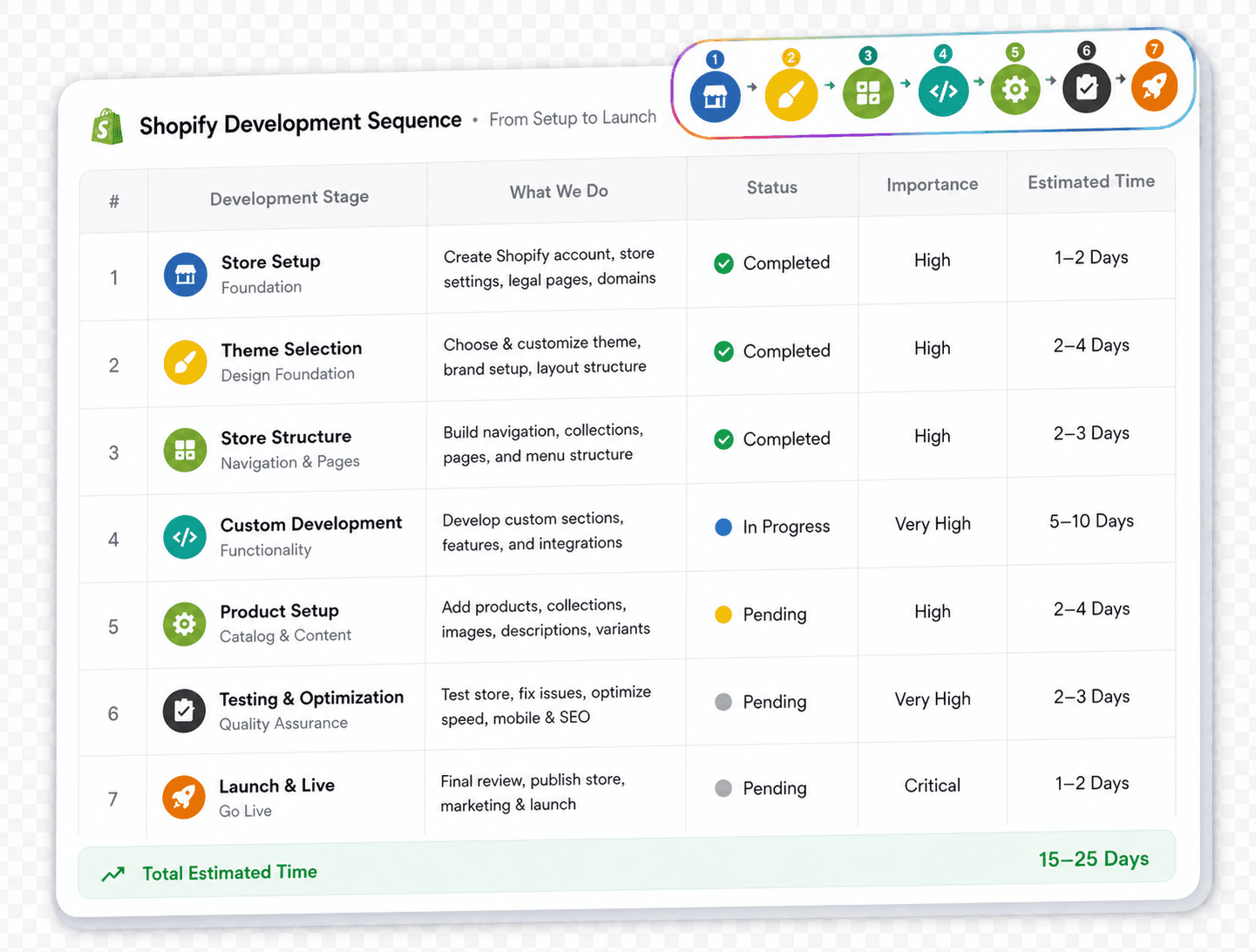Click the Launch & Live row rocket icon
Viewport: 1256px width, 952px height.
click(184, 797)
